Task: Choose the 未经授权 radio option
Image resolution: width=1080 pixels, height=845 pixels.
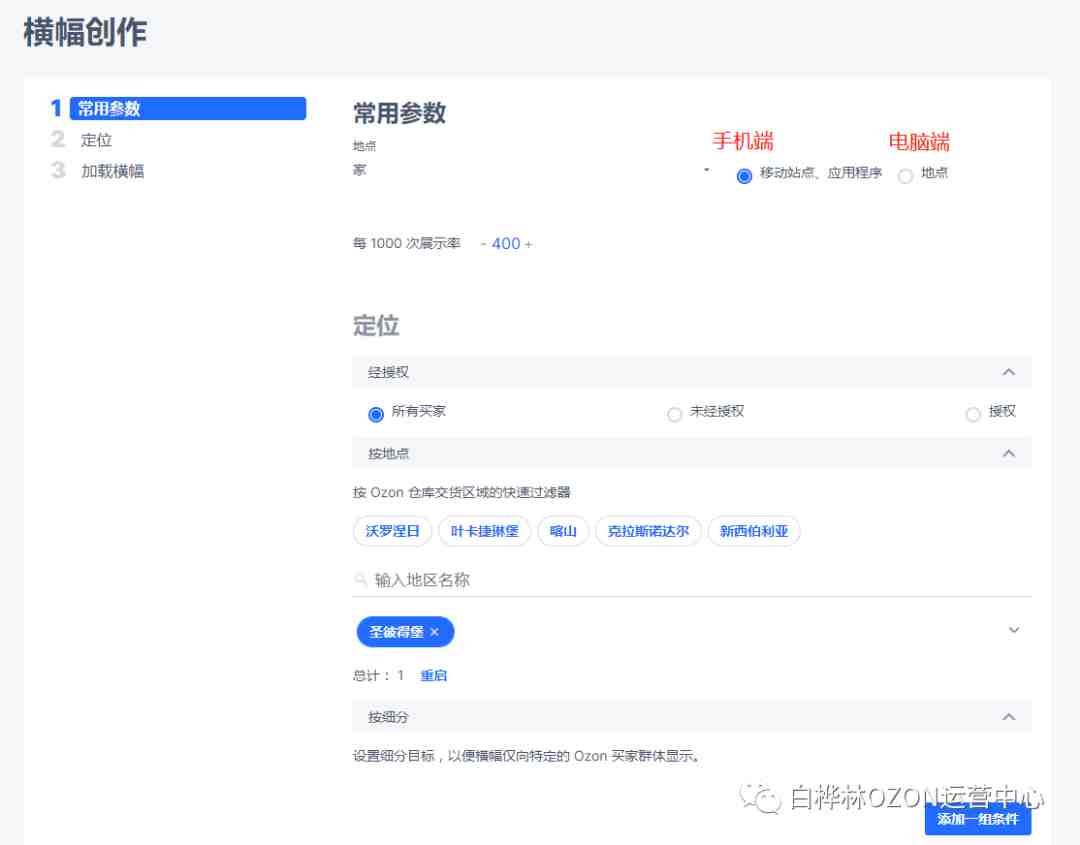Action: pos(674,414)
